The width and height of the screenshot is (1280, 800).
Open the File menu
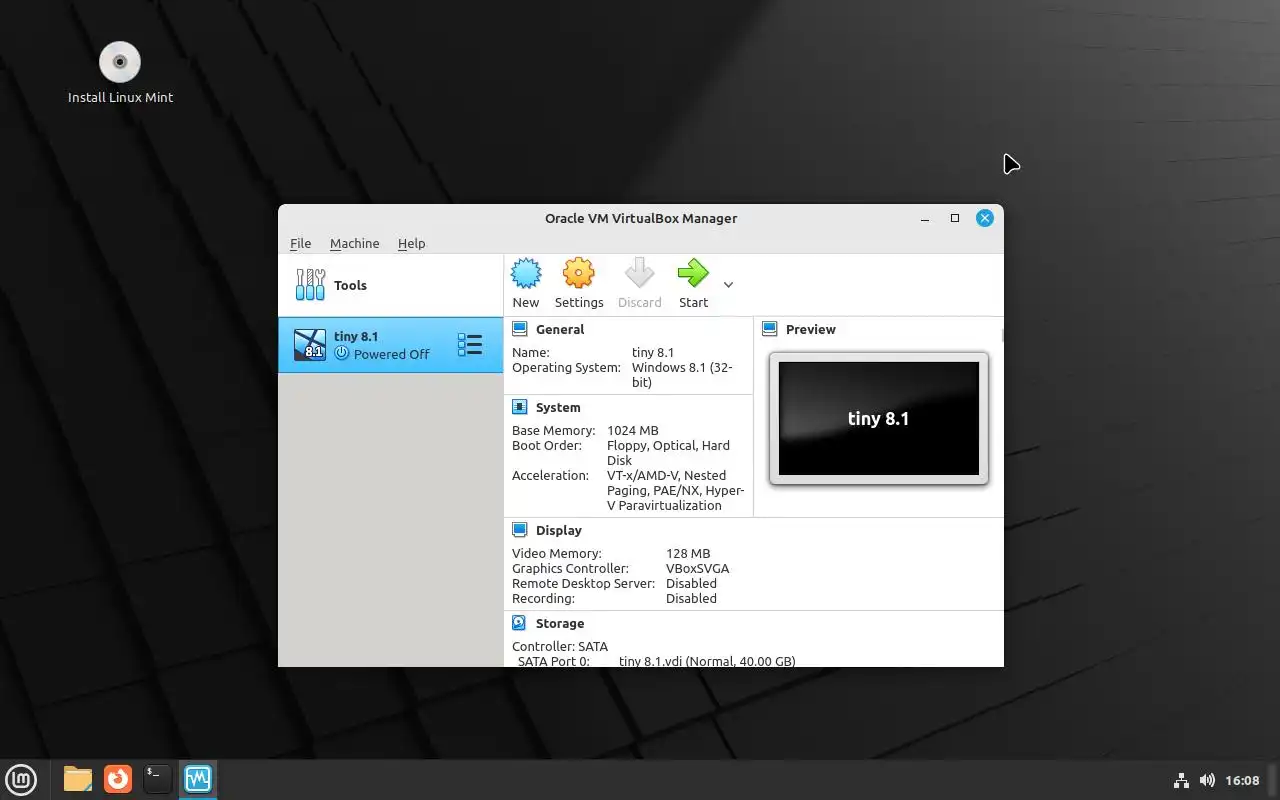301,243
